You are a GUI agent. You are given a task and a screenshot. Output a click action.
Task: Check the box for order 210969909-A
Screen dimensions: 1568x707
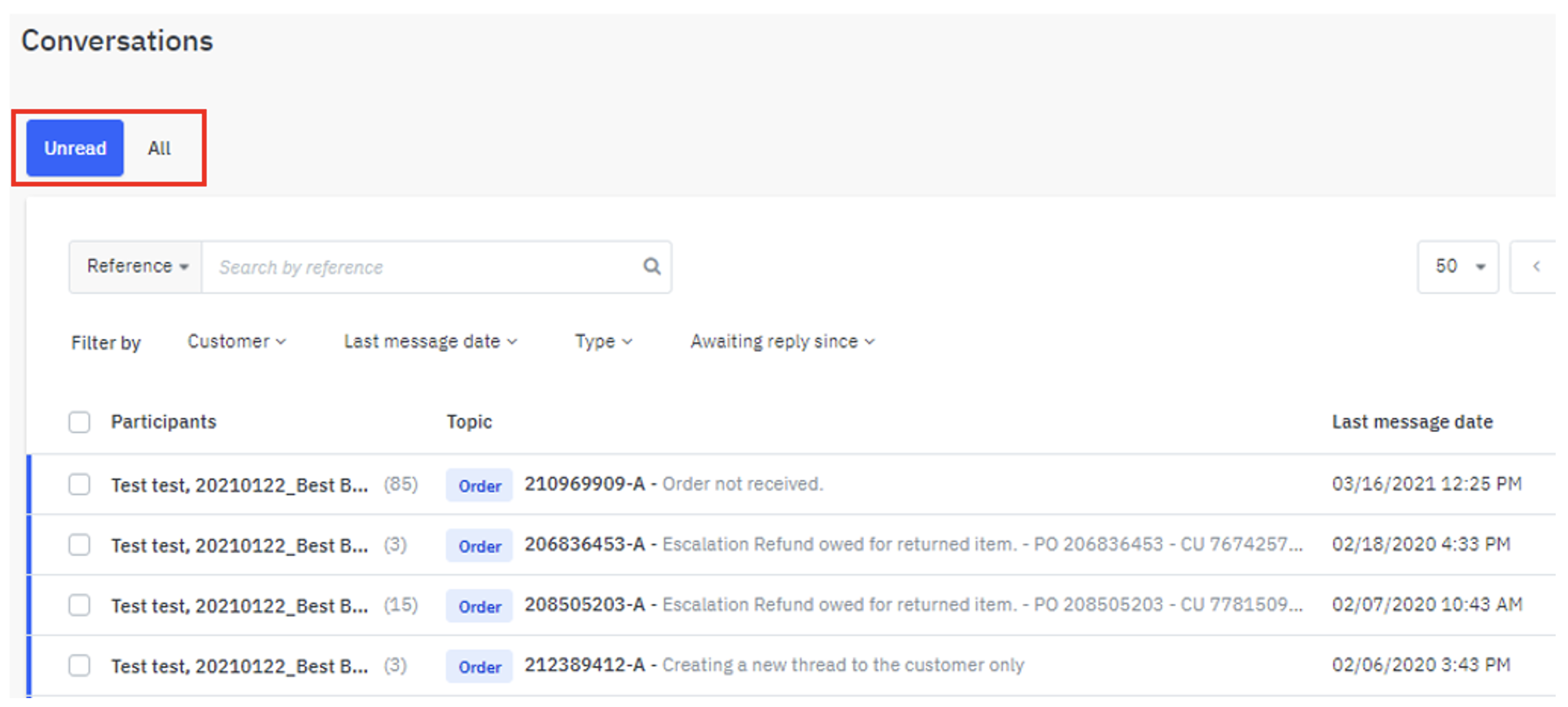79,485
